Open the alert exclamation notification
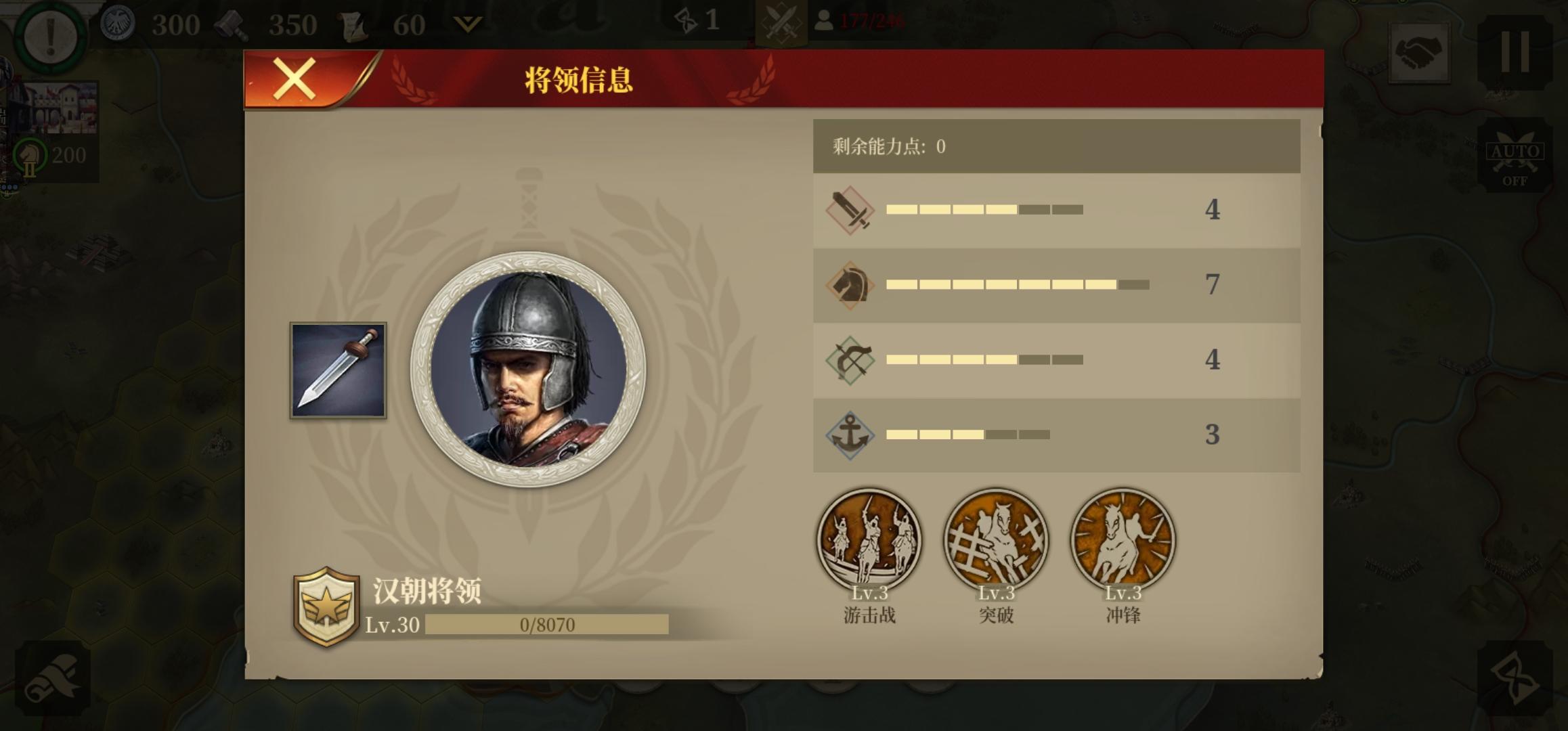The width and height of the screenshot is (1568, 731). coord(51,36)
